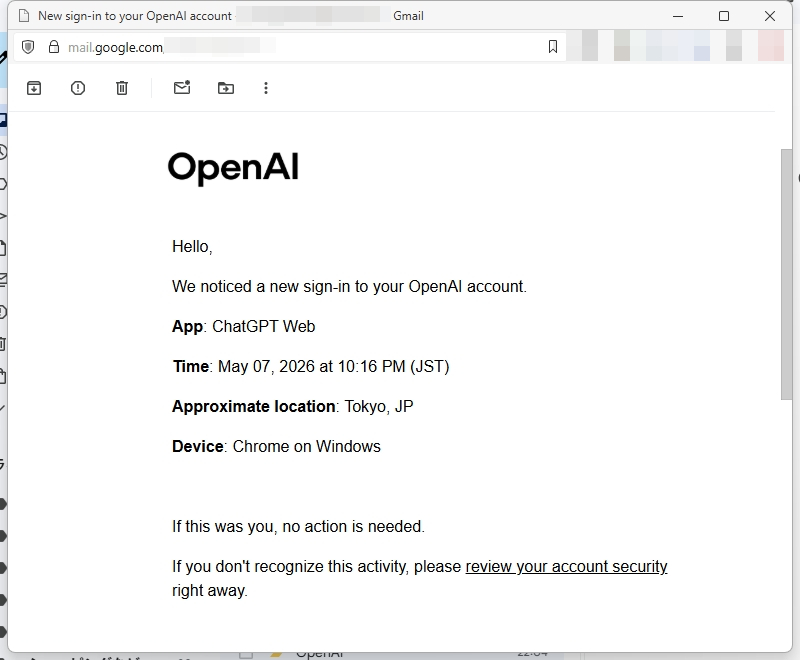This screenshot has height=660, width=800.
Task: Click 'We noticed a new sign-in' sentence
Action: click(349, 287)
